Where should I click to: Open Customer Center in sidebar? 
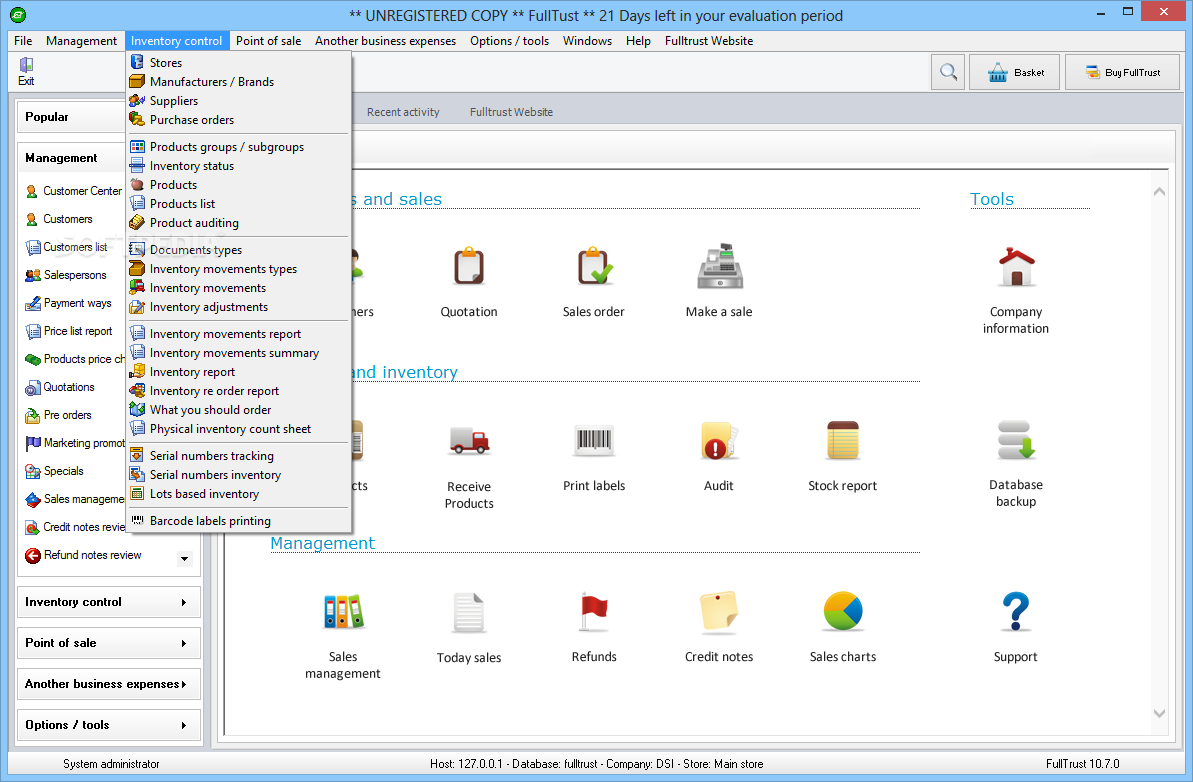click(x=74, y=191)
